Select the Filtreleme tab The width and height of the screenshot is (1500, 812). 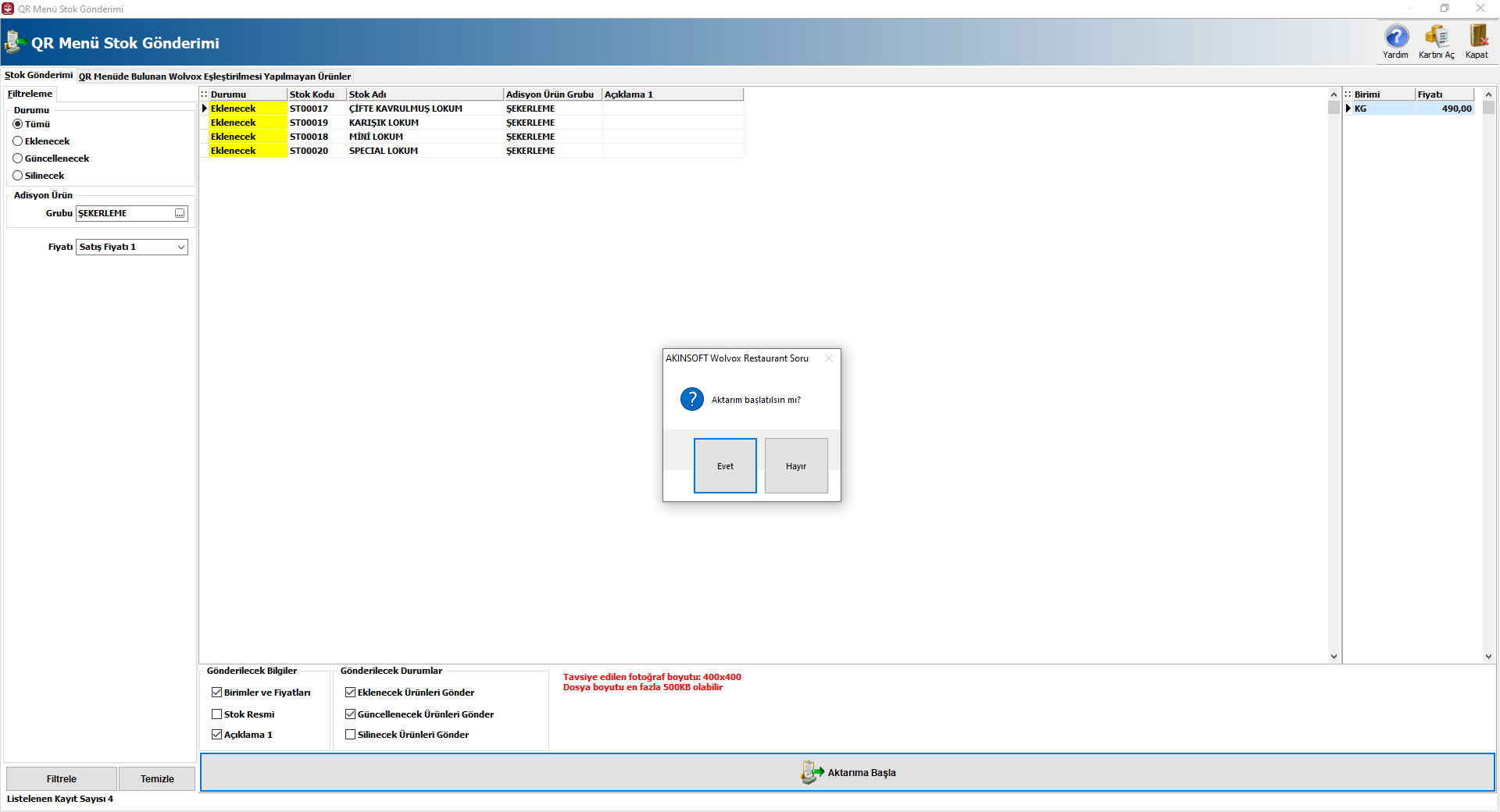[30, 94]
